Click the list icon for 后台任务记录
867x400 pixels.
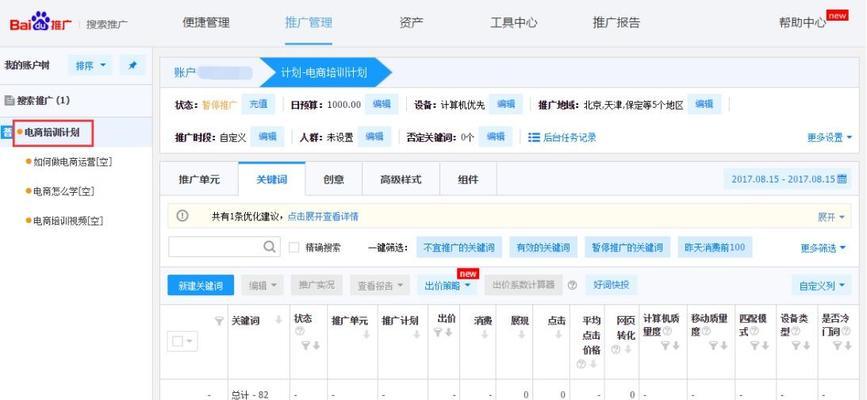[x=534, y=137]
